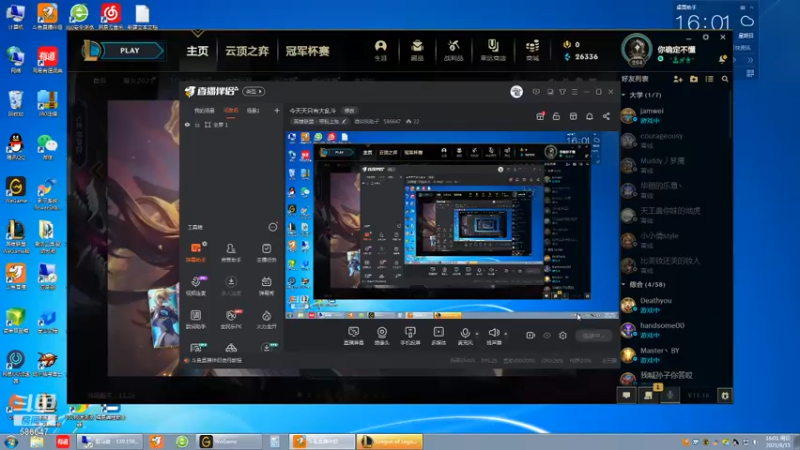Open the 主播任务 tool

[266, 252]
